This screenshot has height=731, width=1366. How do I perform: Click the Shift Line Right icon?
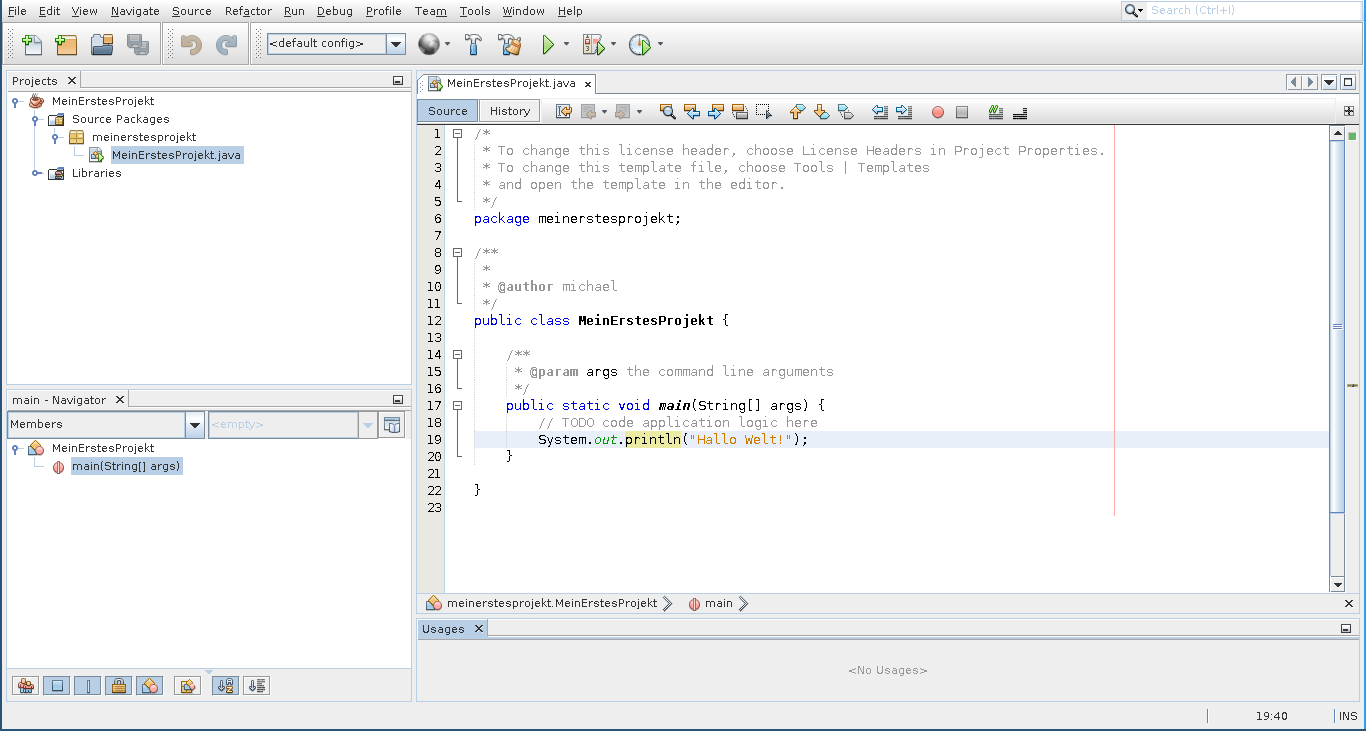point(904,112)
